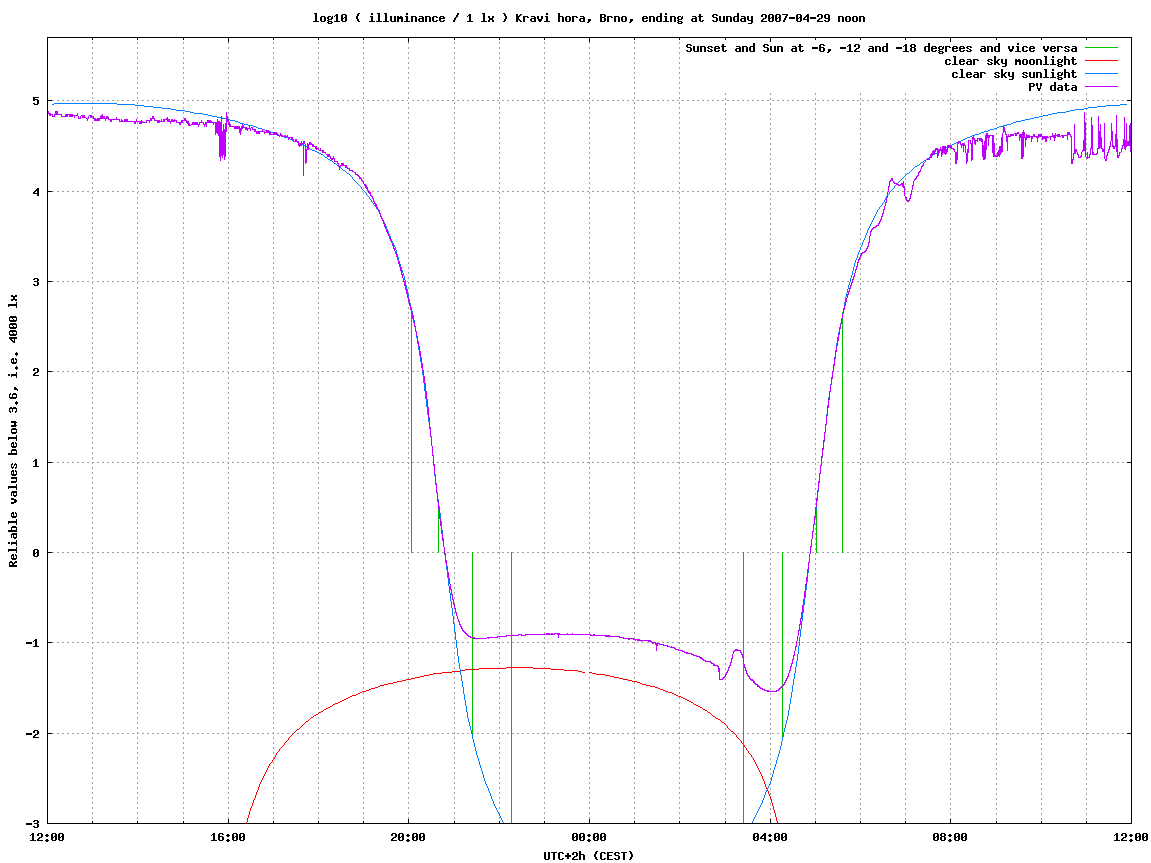The width and height of the screenshot is (1151, 863).
Task: Click the 'PV data' legend label
Action: coord(1053,87)
